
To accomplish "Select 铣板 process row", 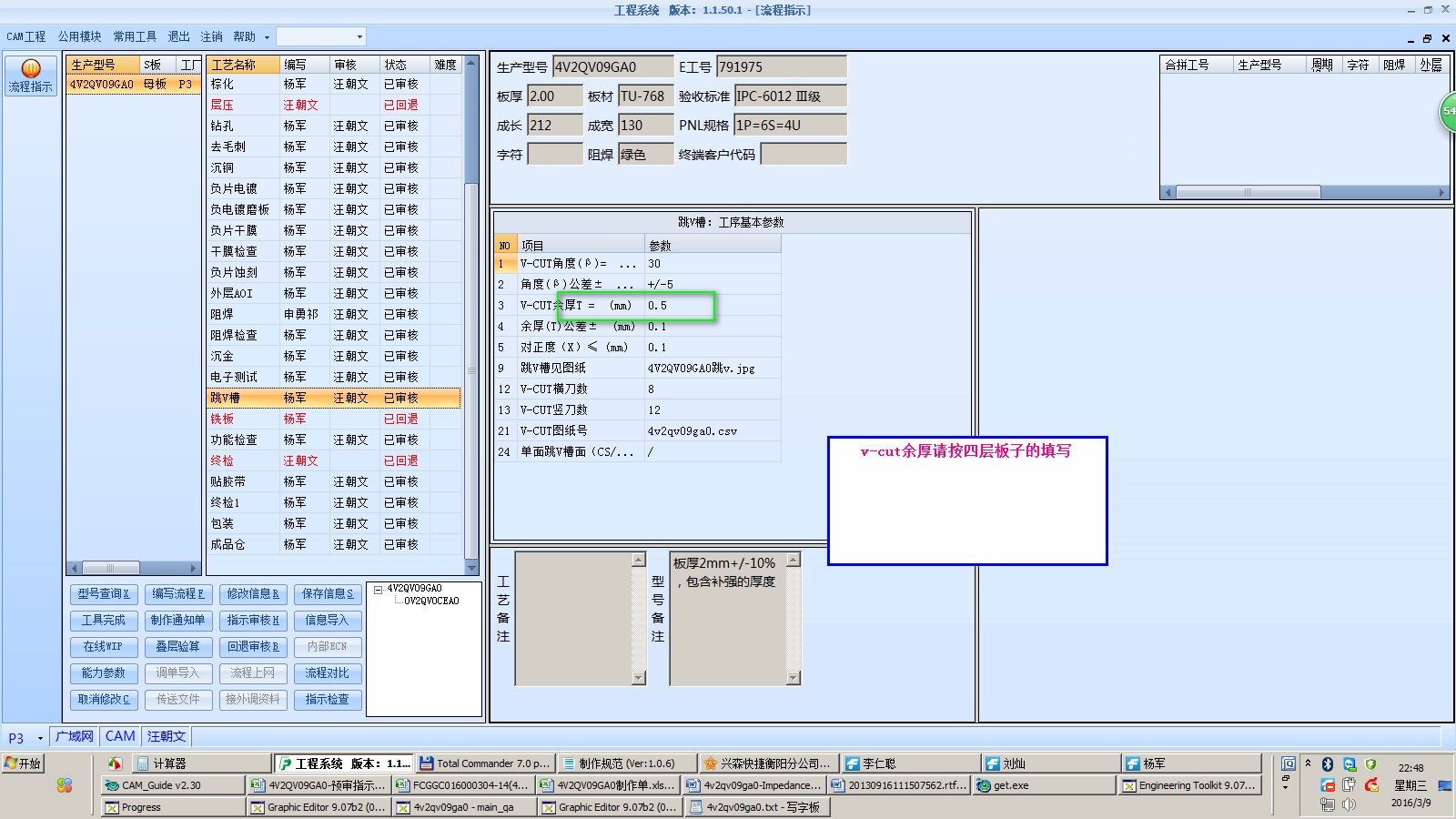I will (x=334, y=419).
